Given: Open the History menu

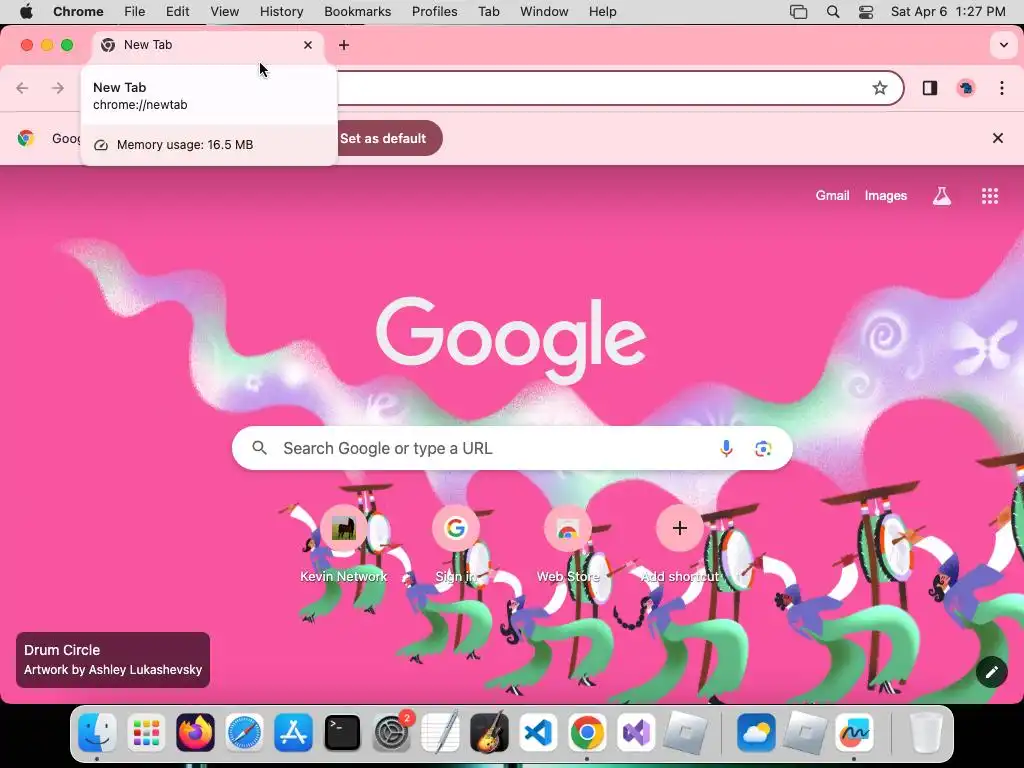Looking at the screenshot, I should coord(281,11).
